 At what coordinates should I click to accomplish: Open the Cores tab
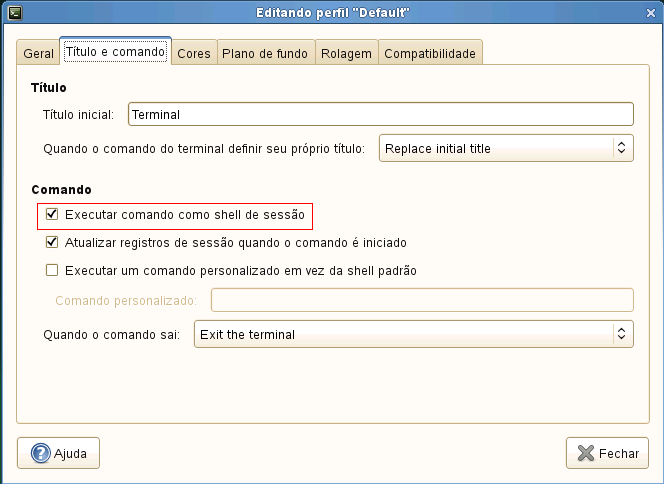(x=194, y=53)
